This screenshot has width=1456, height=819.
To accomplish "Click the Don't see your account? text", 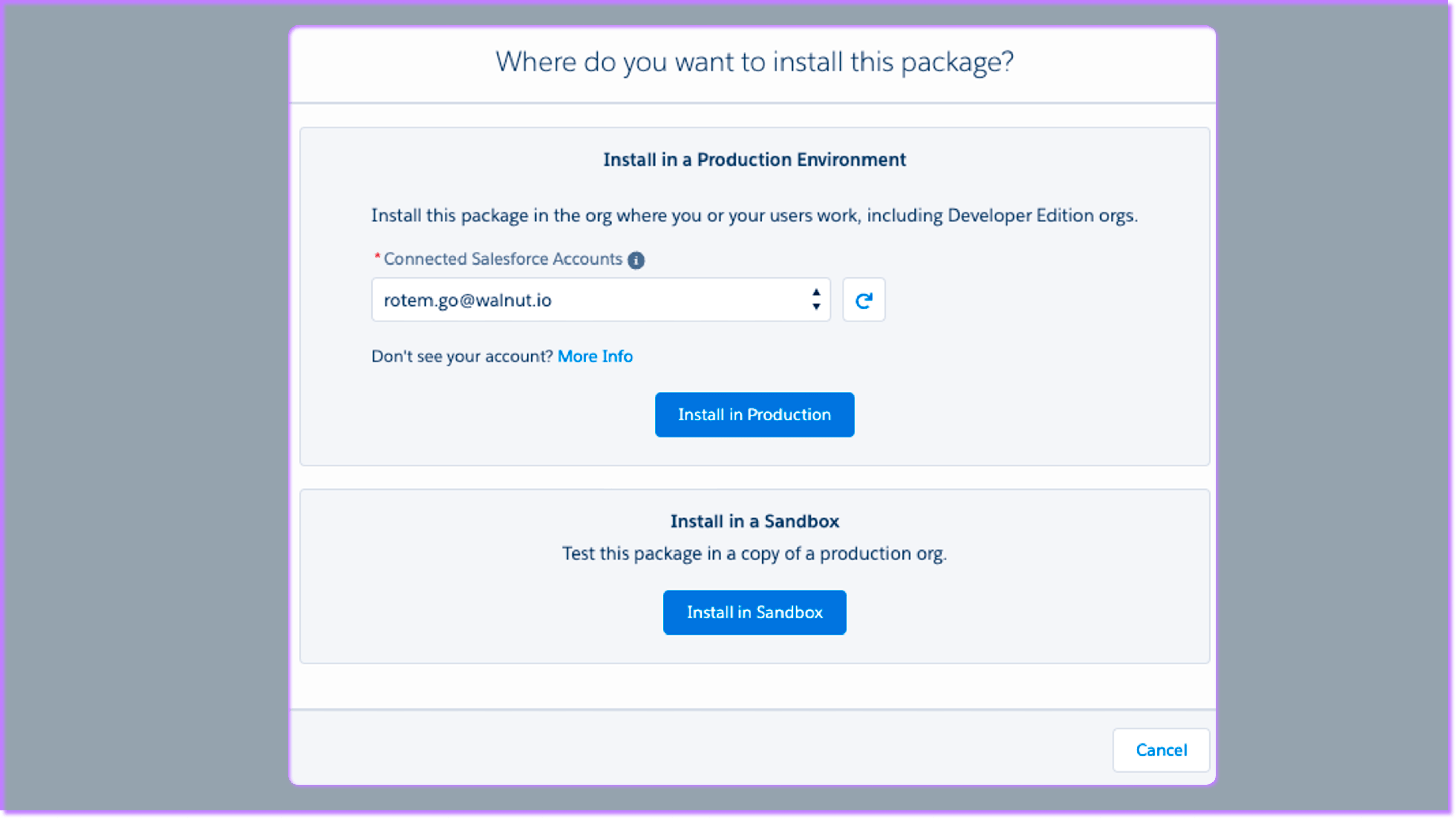I will [x=463, y=356].
